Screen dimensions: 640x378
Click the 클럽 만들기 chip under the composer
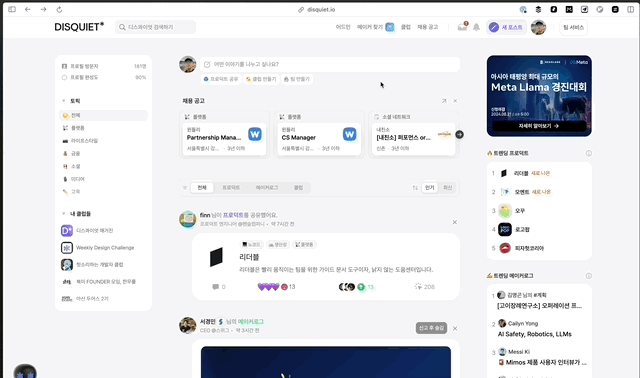click(x=261, y=79)
